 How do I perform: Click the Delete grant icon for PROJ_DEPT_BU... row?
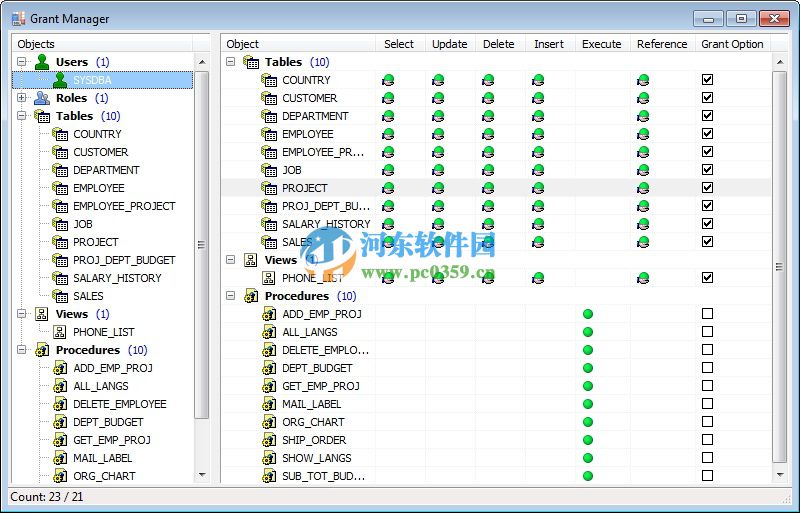tap(488, 206)
